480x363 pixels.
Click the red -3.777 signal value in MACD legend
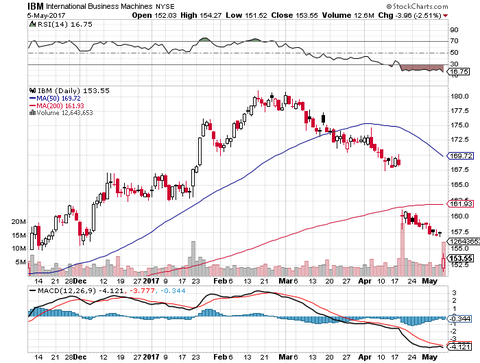pos(142,291)
